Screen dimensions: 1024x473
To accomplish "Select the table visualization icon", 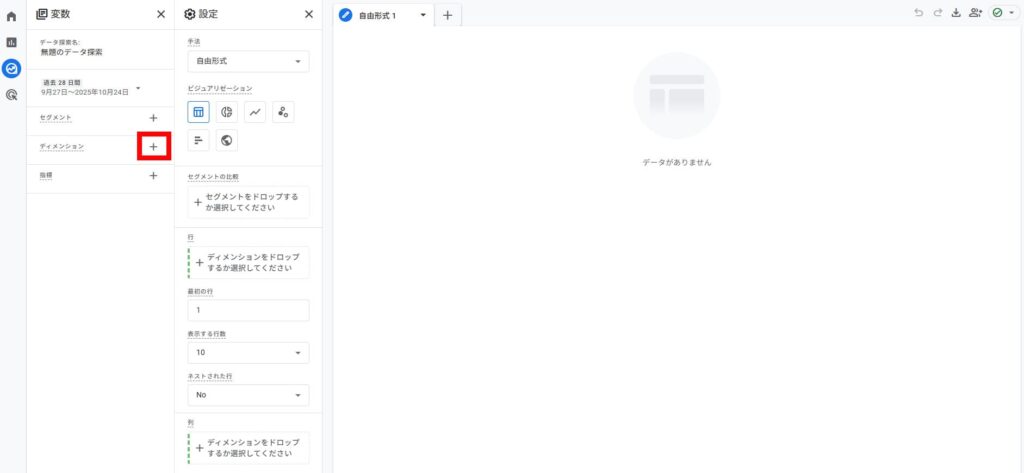I will 199,112.
